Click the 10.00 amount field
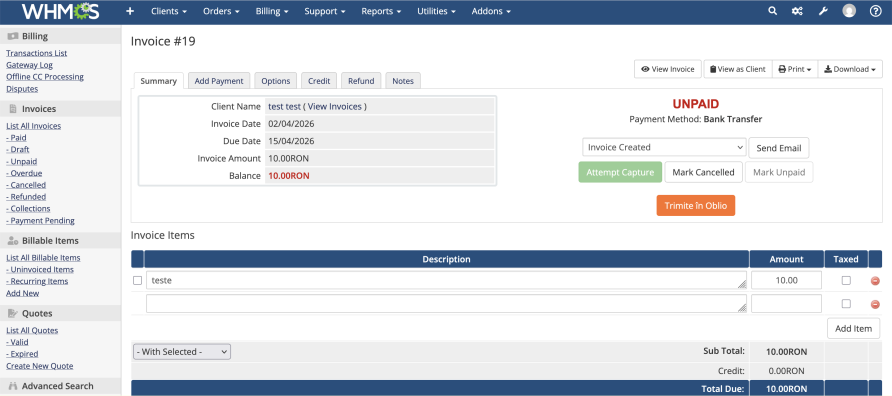Viewport: 892px width, 396px height. [786, 280]
